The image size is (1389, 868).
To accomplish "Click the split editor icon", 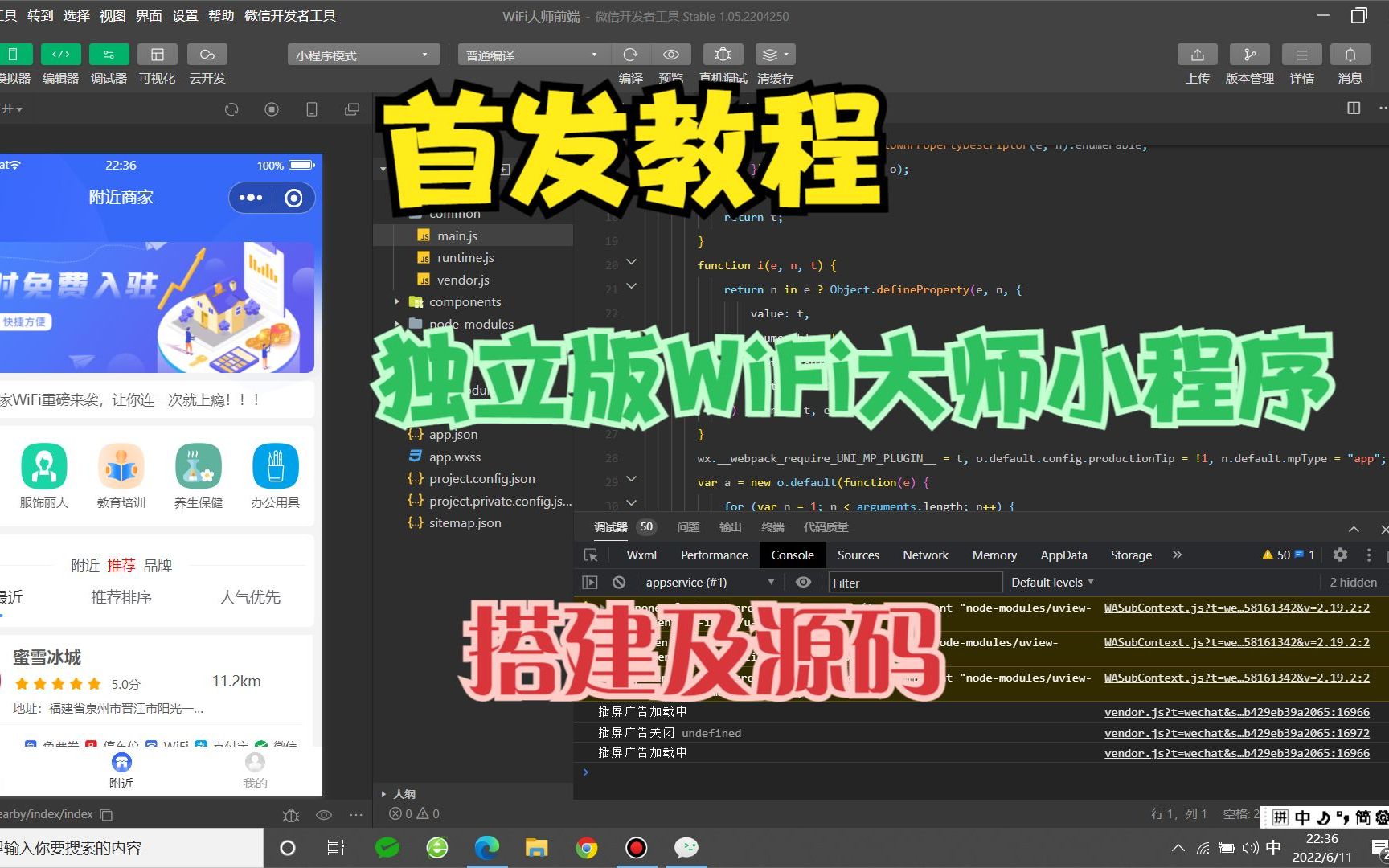I will 1354,108.
